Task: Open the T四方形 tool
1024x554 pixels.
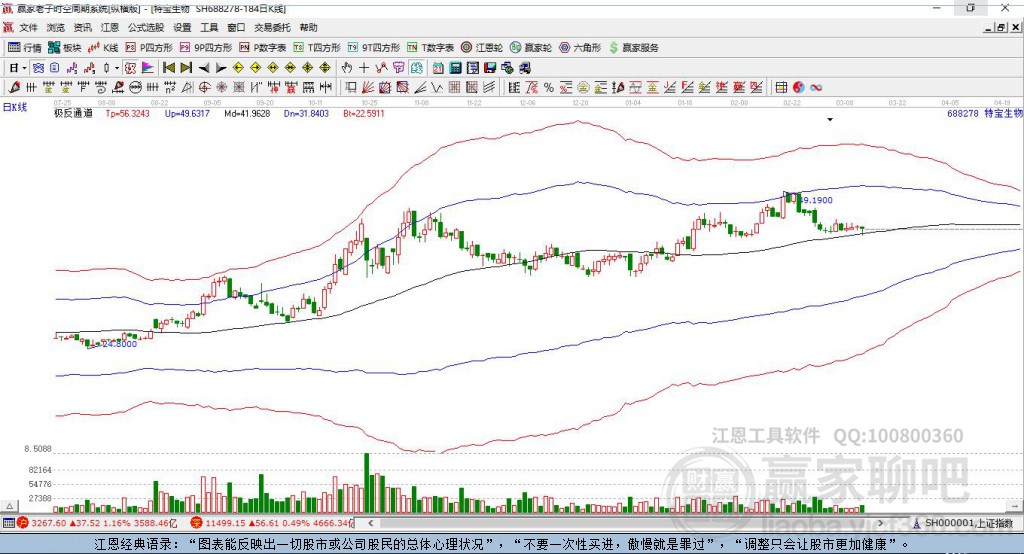Action: (317, 48)
